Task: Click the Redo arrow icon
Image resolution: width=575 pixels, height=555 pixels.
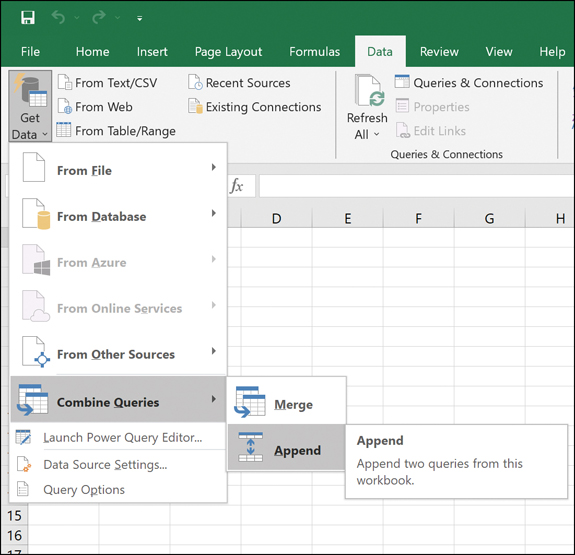Action: pos(99,17)
